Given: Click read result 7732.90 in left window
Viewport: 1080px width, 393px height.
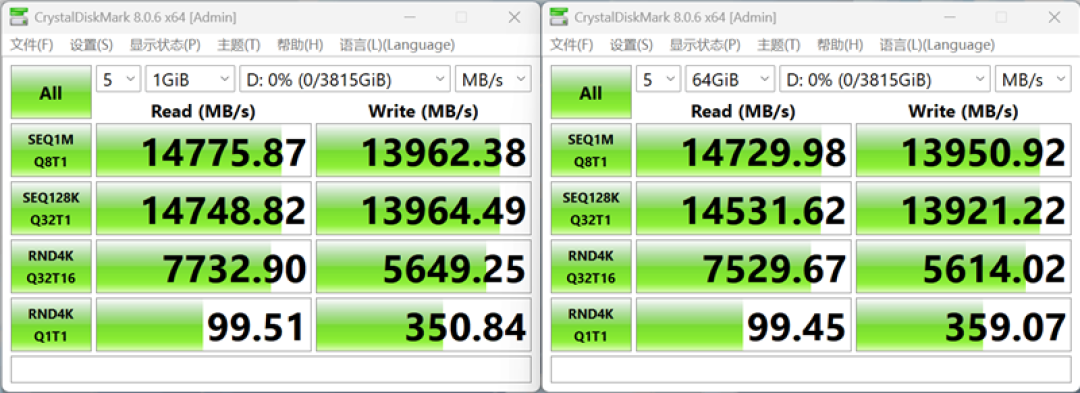Looking at the screenshot, I should (204, 266).
